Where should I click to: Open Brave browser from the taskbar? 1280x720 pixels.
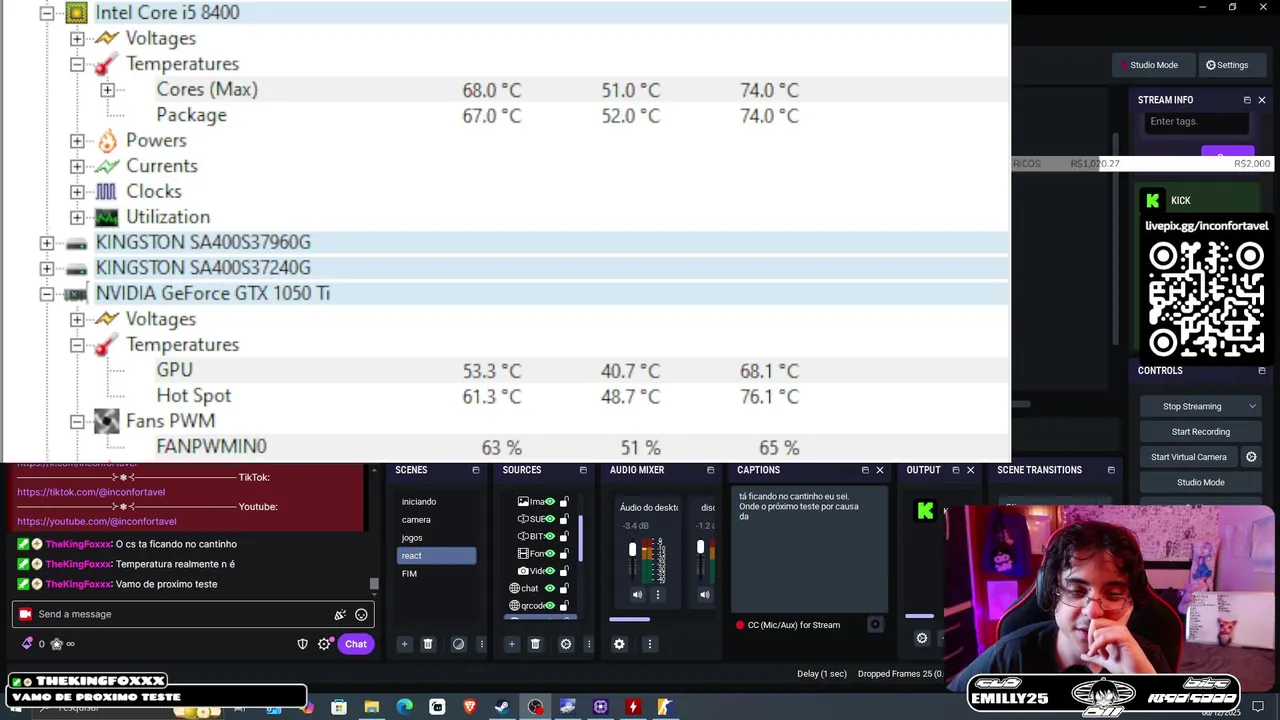coord(470,707)
